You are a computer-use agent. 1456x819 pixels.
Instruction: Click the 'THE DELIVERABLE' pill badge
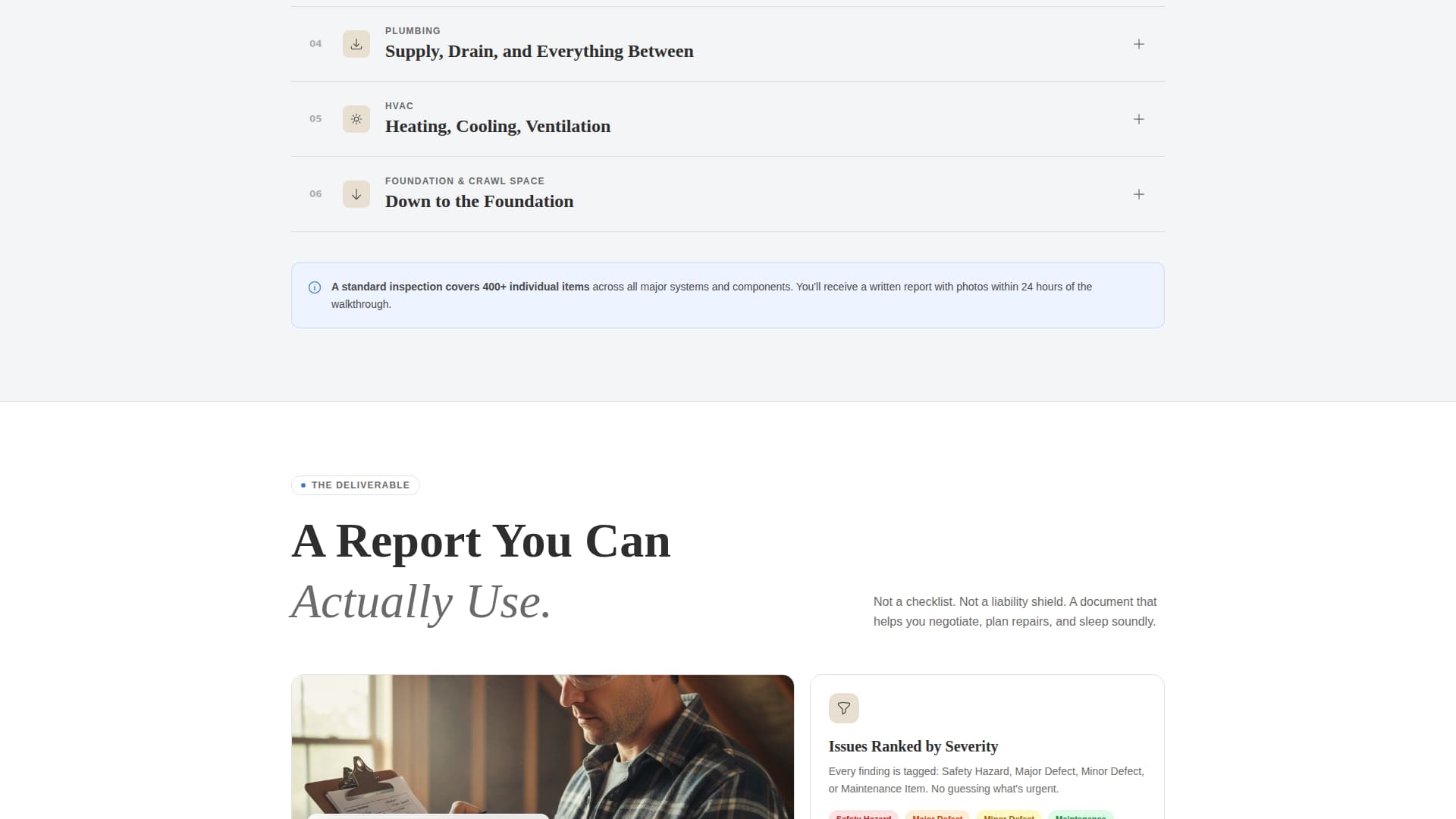[355, 485]
